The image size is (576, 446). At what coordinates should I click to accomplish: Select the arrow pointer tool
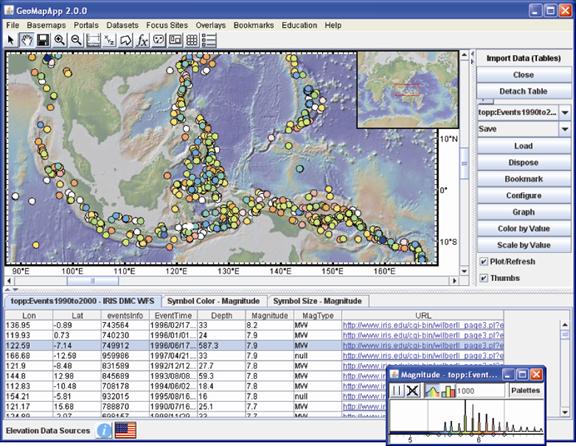coord(11,40)
